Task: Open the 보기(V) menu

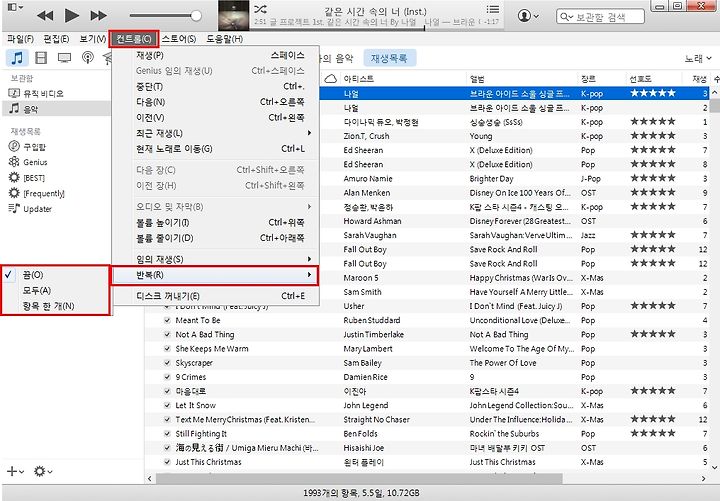Action: (x=92, y=39)
